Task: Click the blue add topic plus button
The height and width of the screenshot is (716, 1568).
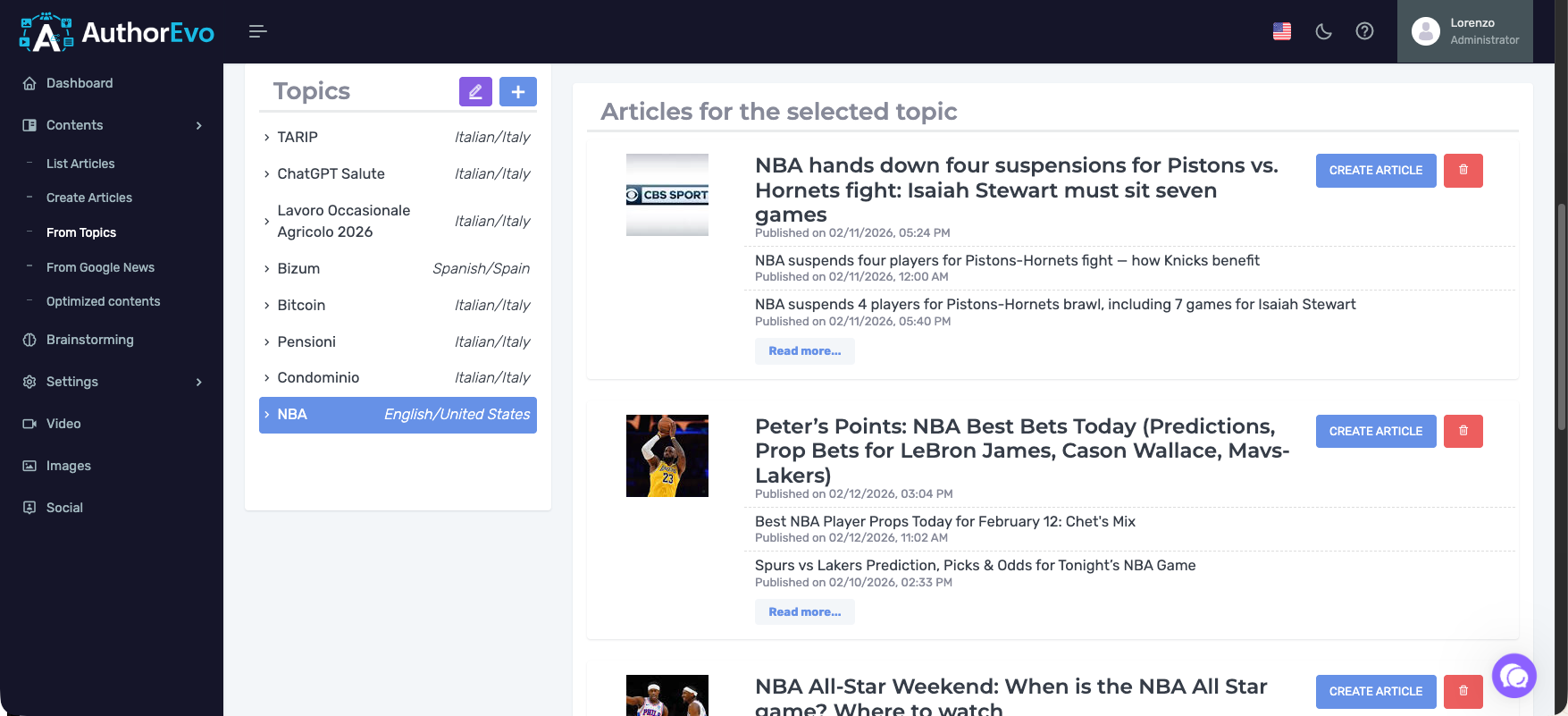Action: pyautogui.click(x=518, y=91)
